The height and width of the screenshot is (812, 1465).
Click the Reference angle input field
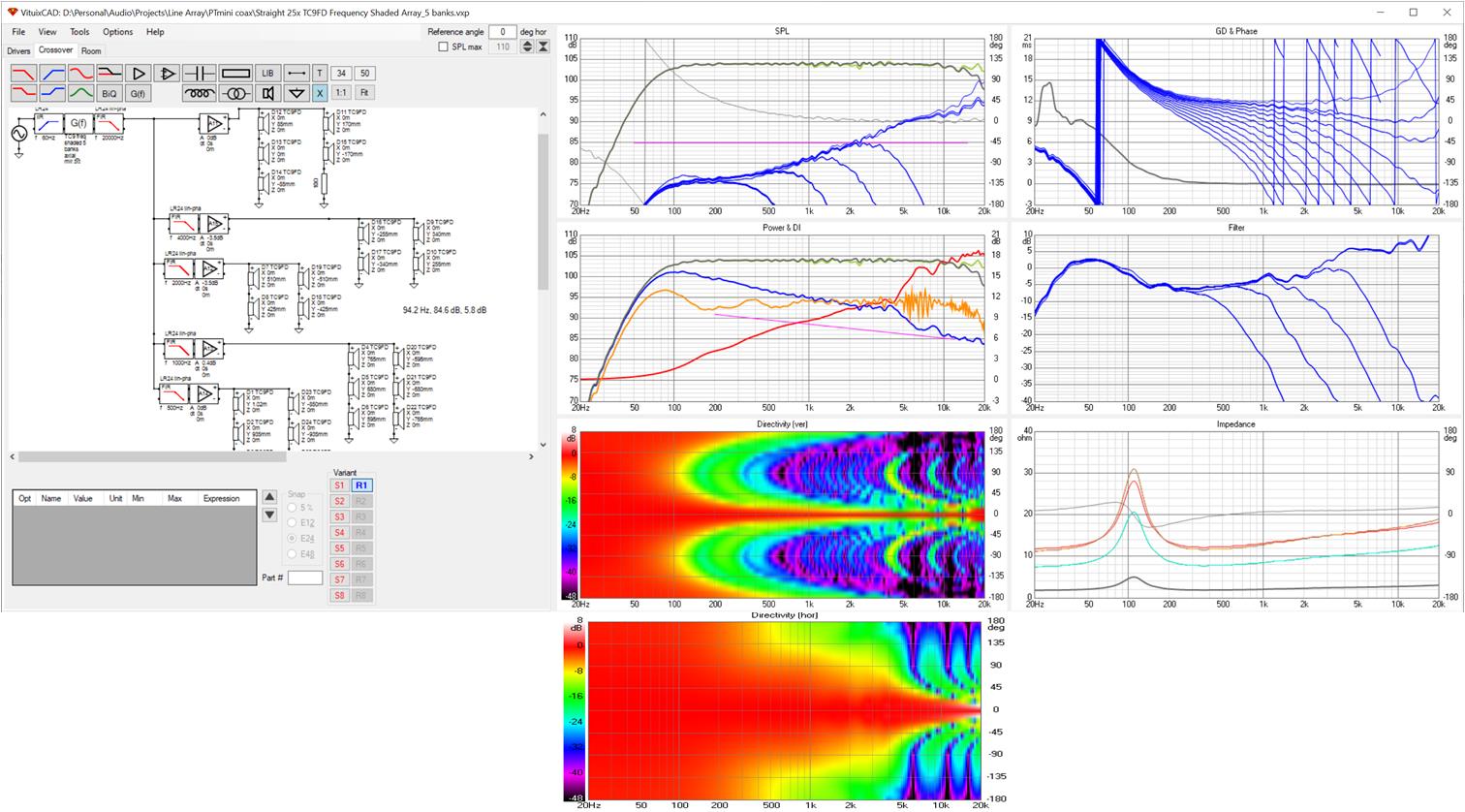pos(503,32)
